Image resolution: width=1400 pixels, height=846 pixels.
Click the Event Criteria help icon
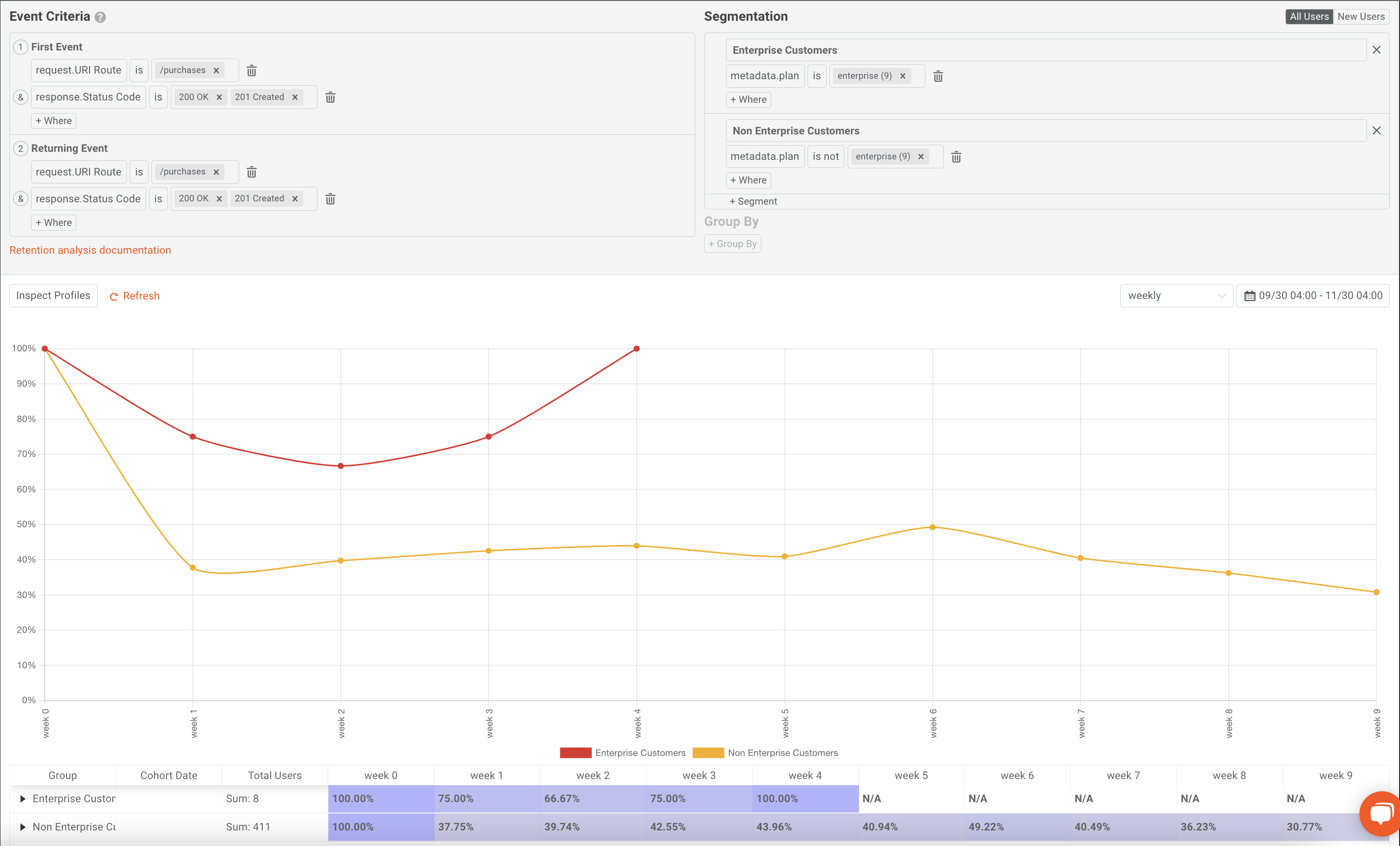[100, 17]
